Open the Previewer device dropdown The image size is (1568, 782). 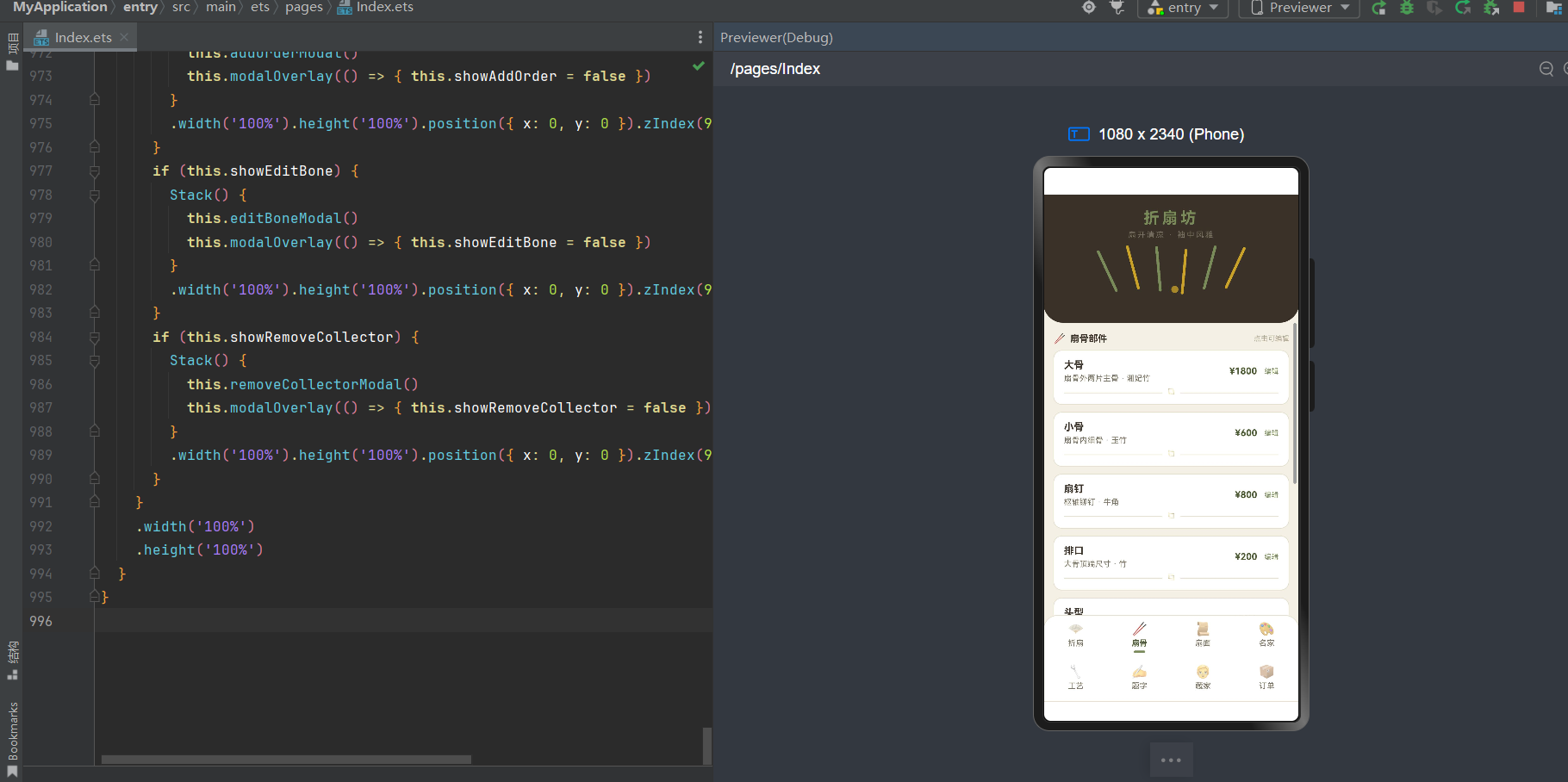coord(1299,8)
